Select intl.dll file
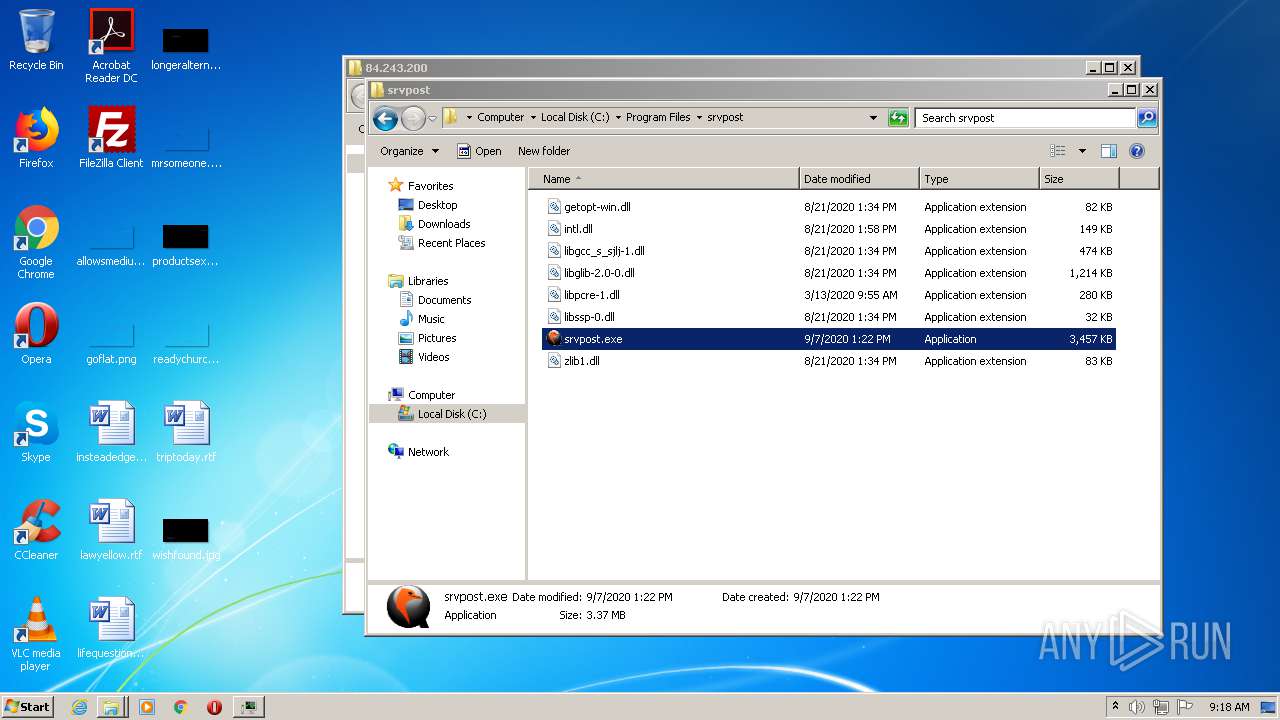 (829, 229)
